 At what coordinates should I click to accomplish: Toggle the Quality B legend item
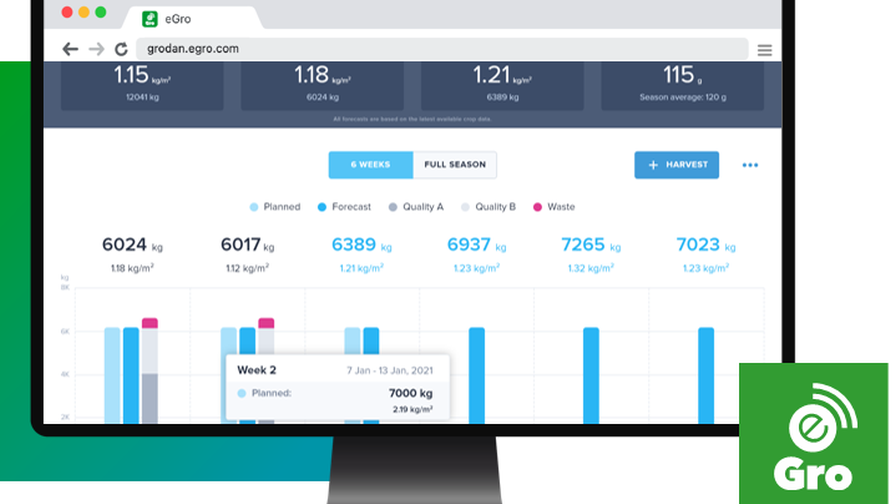point(489,207)
